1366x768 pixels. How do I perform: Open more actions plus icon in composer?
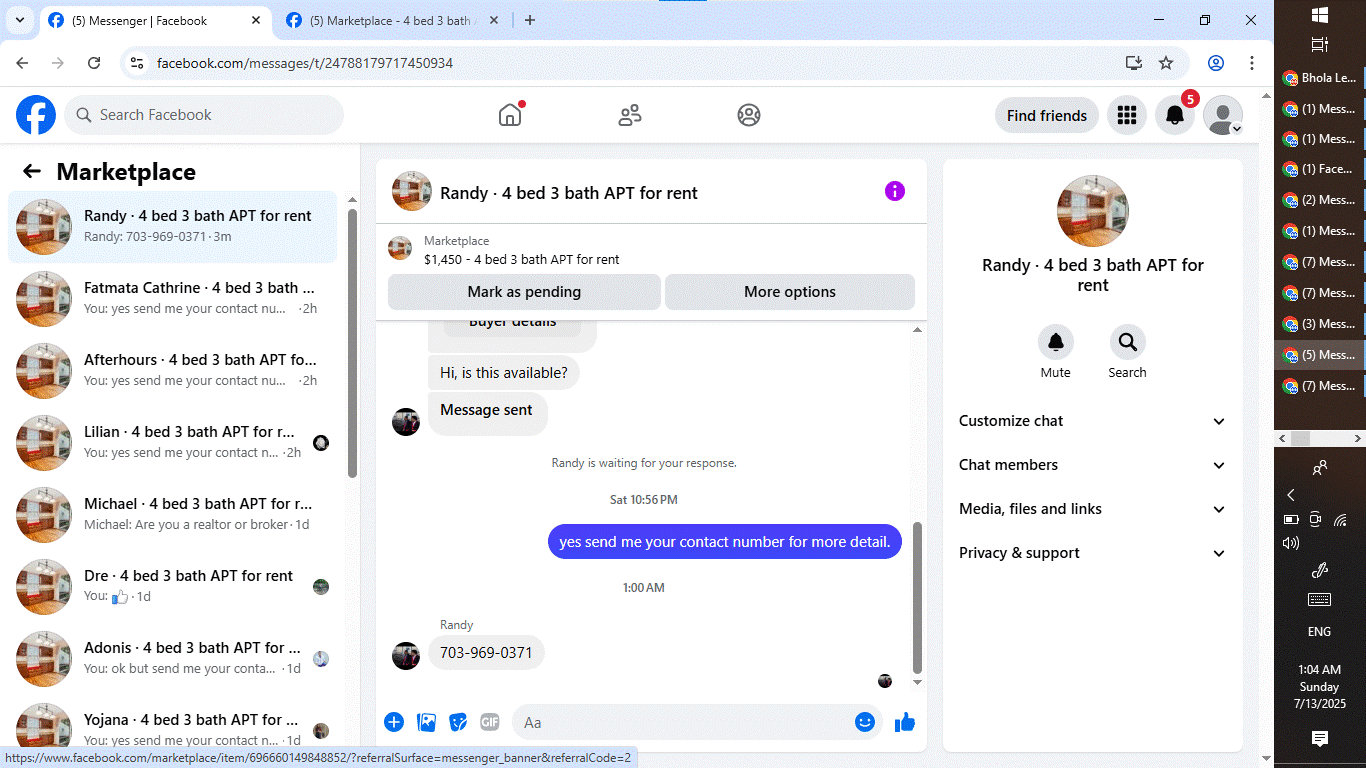(394, 722)
